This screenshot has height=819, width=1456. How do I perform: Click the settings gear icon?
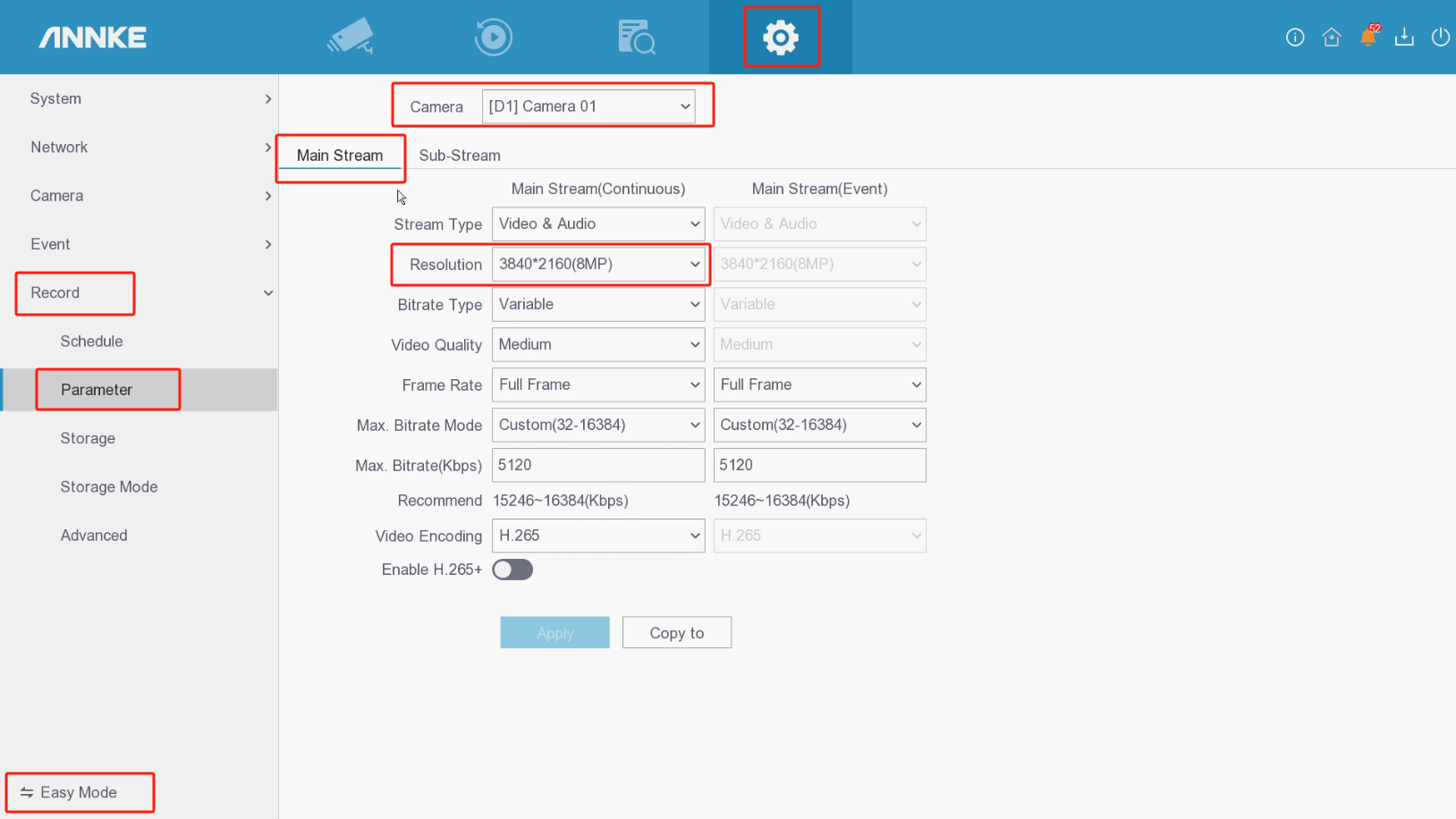(x=780, y=37)
